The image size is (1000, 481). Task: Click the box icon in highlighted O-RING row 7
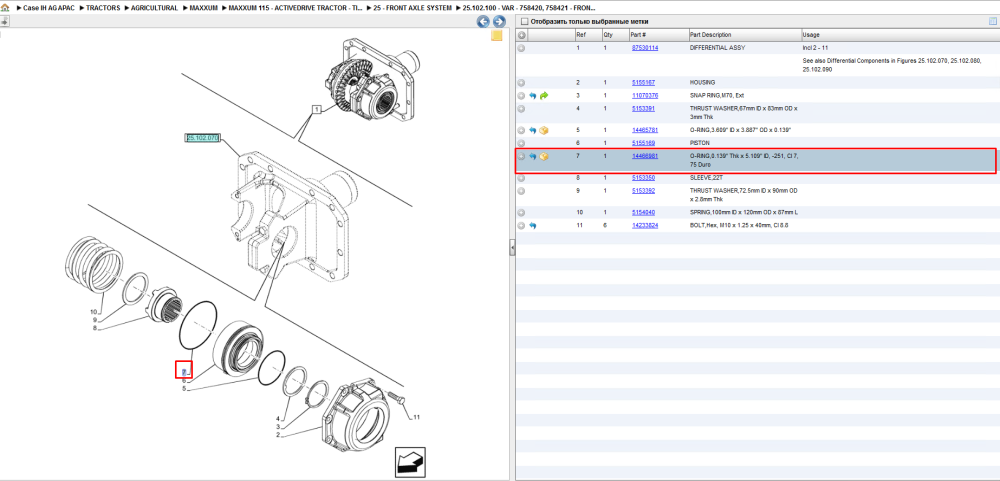tap(544, 156)
